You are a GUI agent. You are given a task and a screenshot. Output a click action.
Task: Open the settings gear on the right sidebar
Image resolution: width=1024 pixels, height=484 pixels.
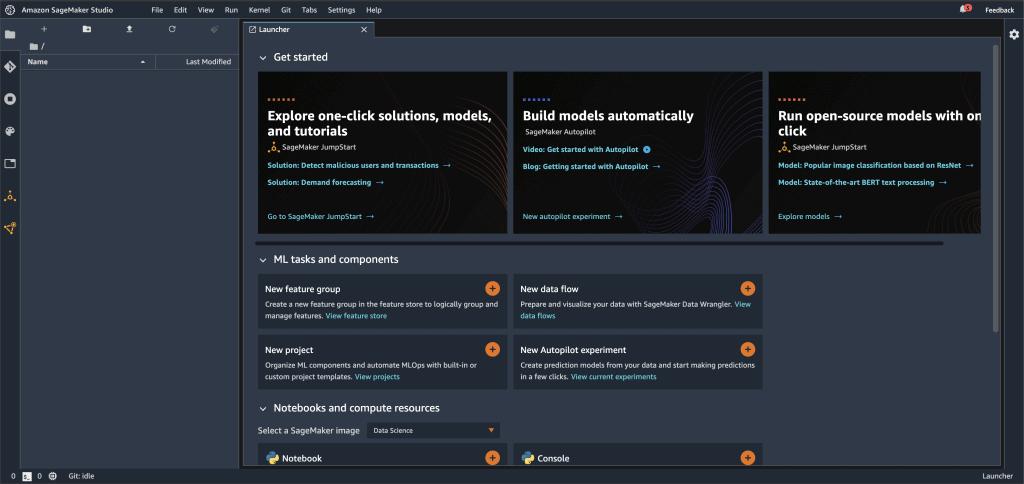click(x=1013, y=34)
